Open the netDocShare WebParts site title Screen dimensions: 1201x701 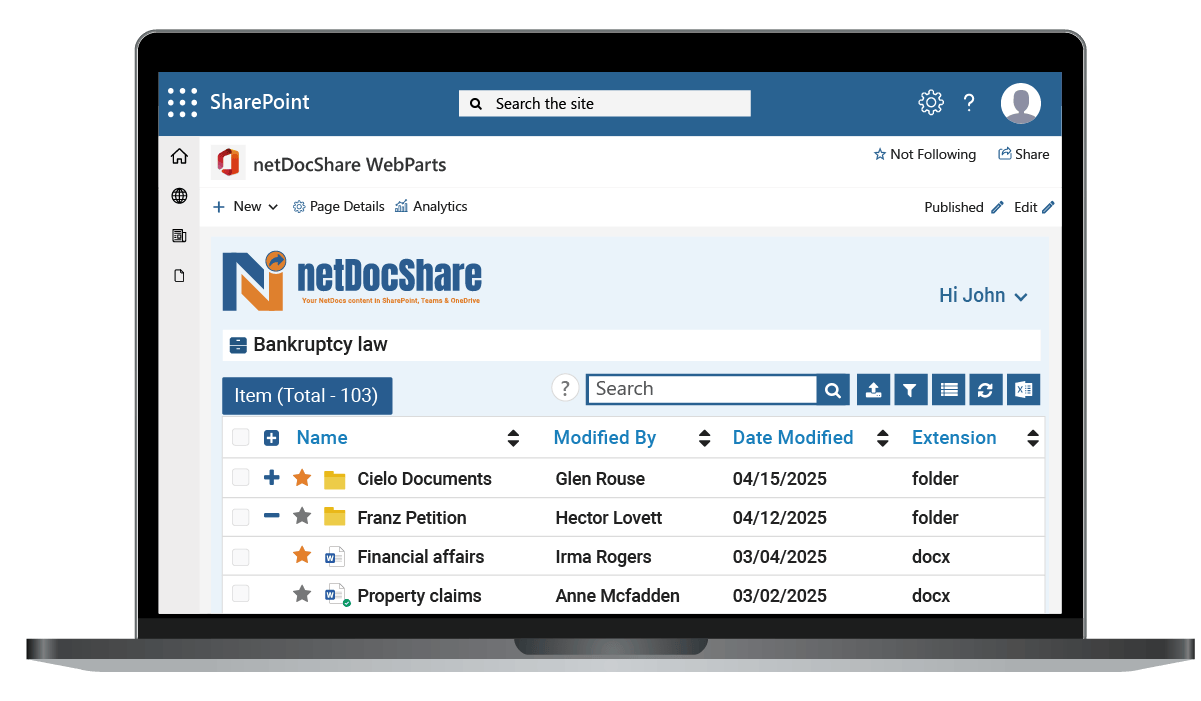pos(350,164)
